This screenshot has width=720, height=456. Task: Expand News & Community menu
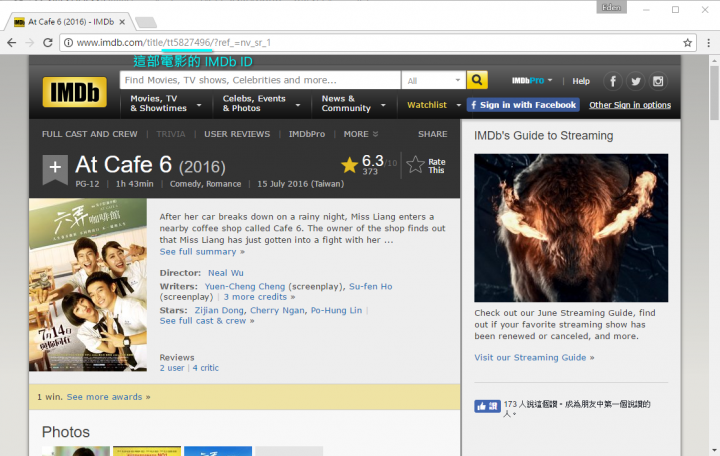coord(353,104)
